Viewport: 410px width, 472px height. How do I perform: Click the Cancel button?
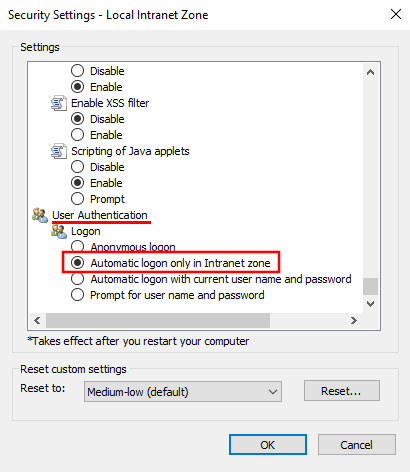[357, 445]
